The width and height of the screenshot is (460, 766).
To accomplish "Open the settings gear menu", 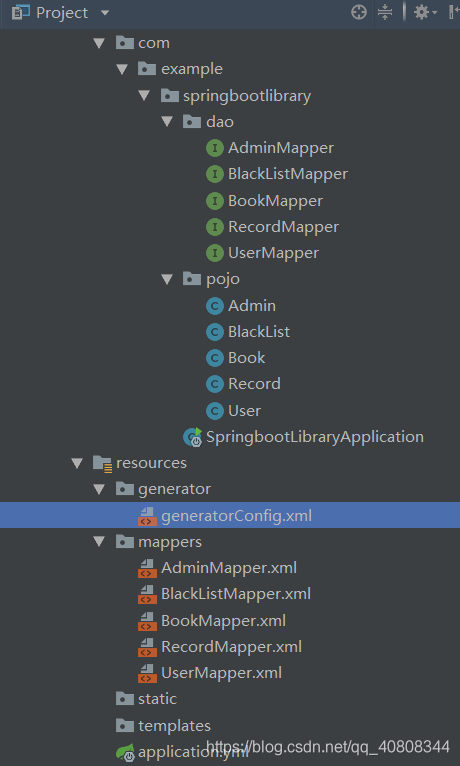I will click(x=425, y=12).
